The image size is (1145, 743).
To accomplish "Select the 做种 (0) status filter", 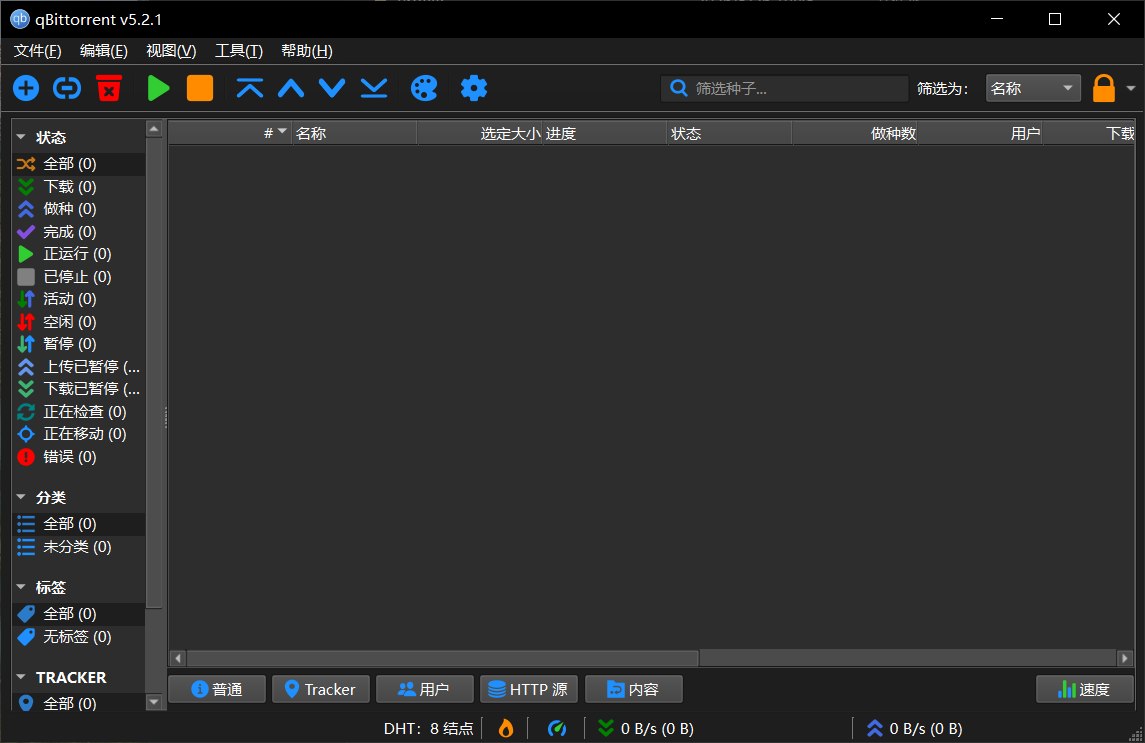I will point(79,209).
